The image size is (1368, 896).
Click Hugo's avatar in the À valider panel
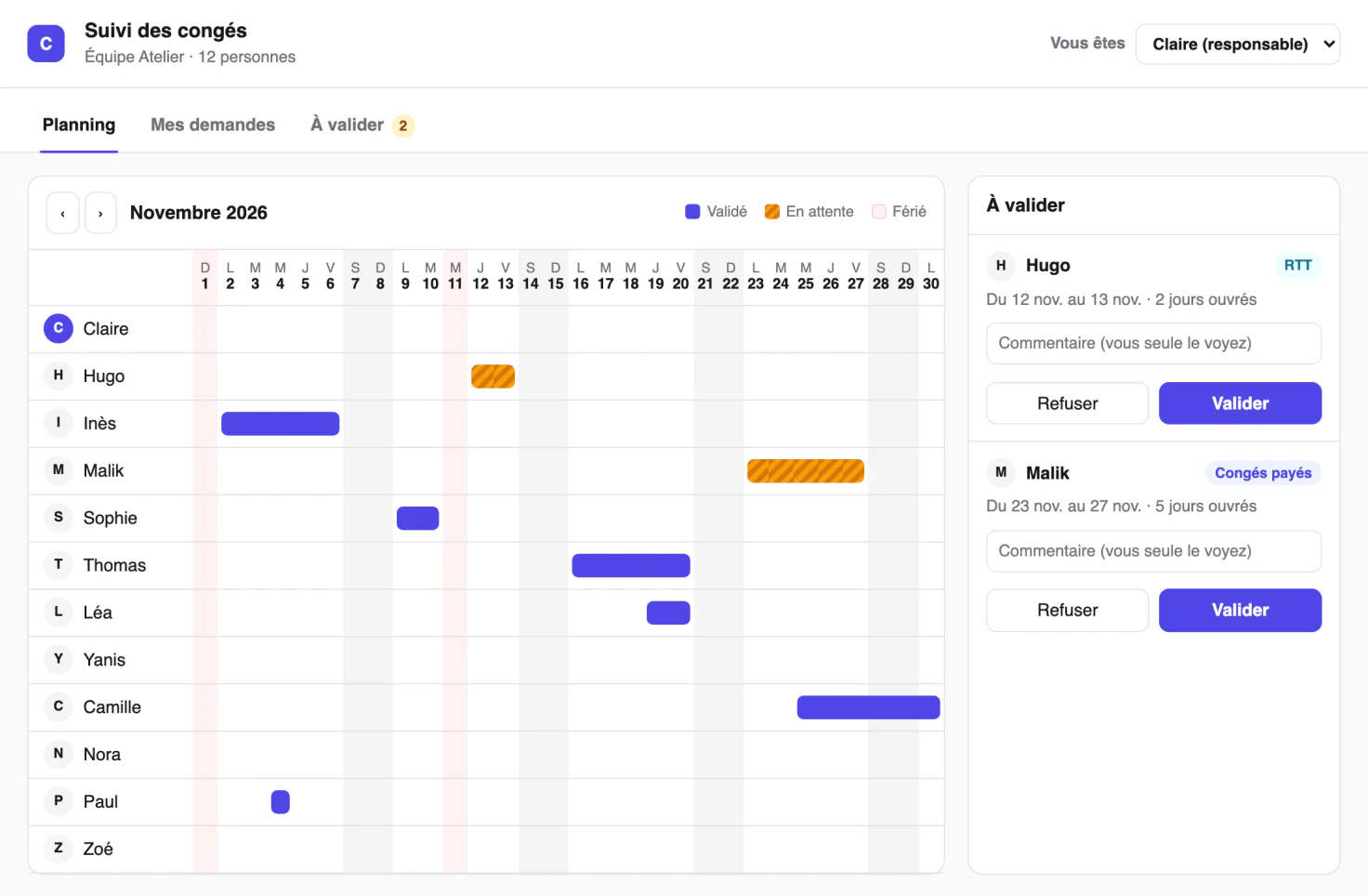[x=1001, y=266]
